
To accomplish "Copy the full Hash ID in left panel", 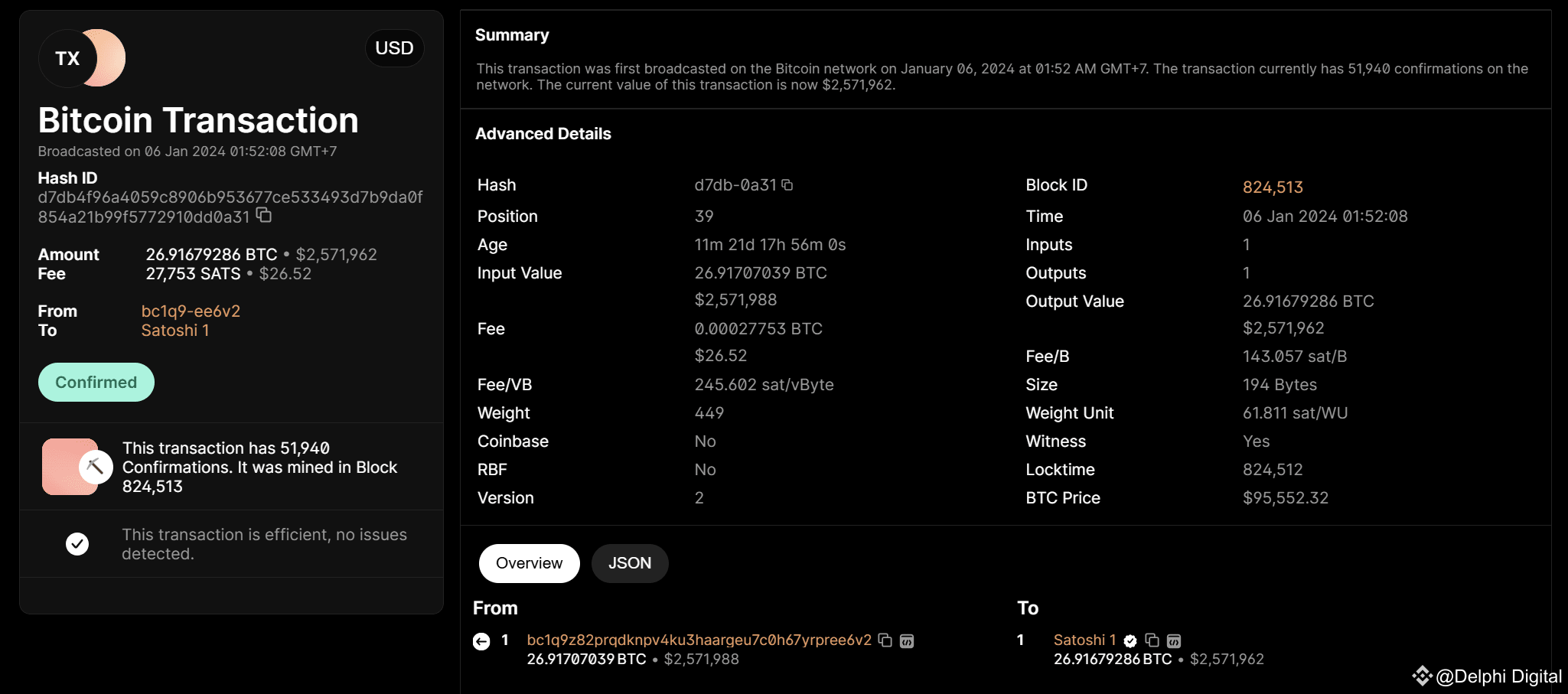I will (x=264, y=215).
